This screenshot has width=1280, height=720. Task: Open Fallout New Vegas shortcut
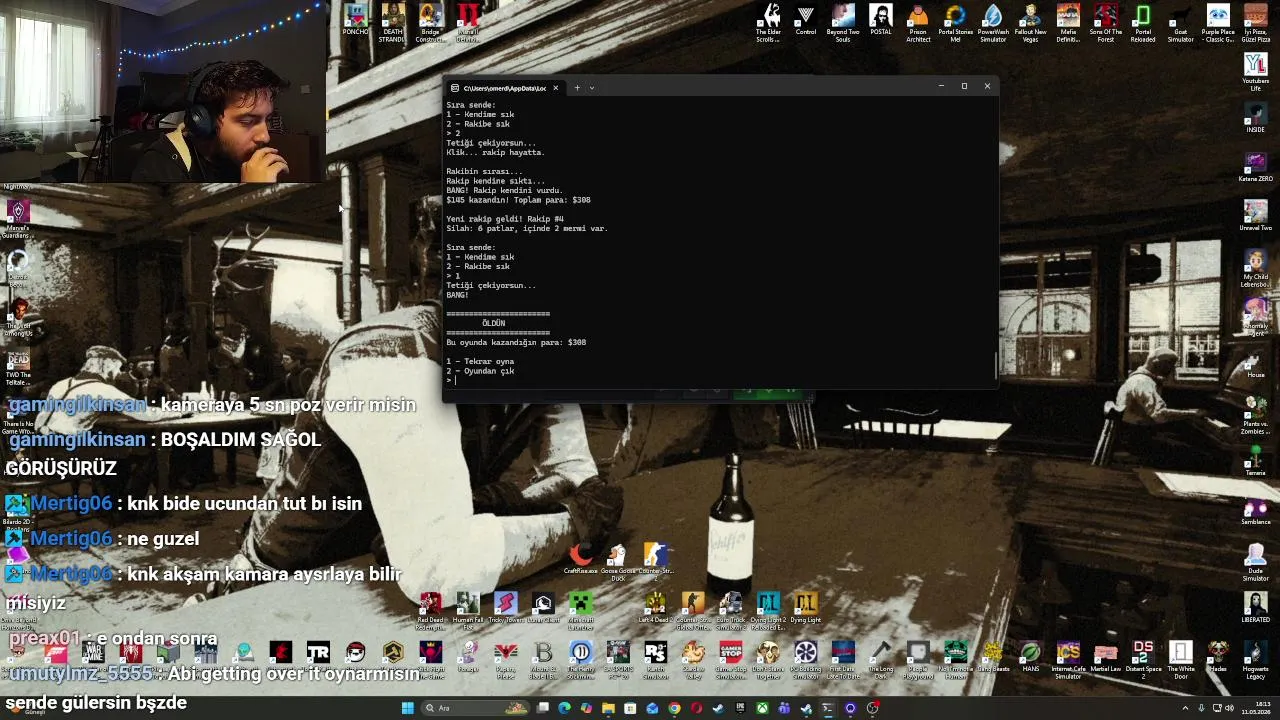(x=1030, y=22)
